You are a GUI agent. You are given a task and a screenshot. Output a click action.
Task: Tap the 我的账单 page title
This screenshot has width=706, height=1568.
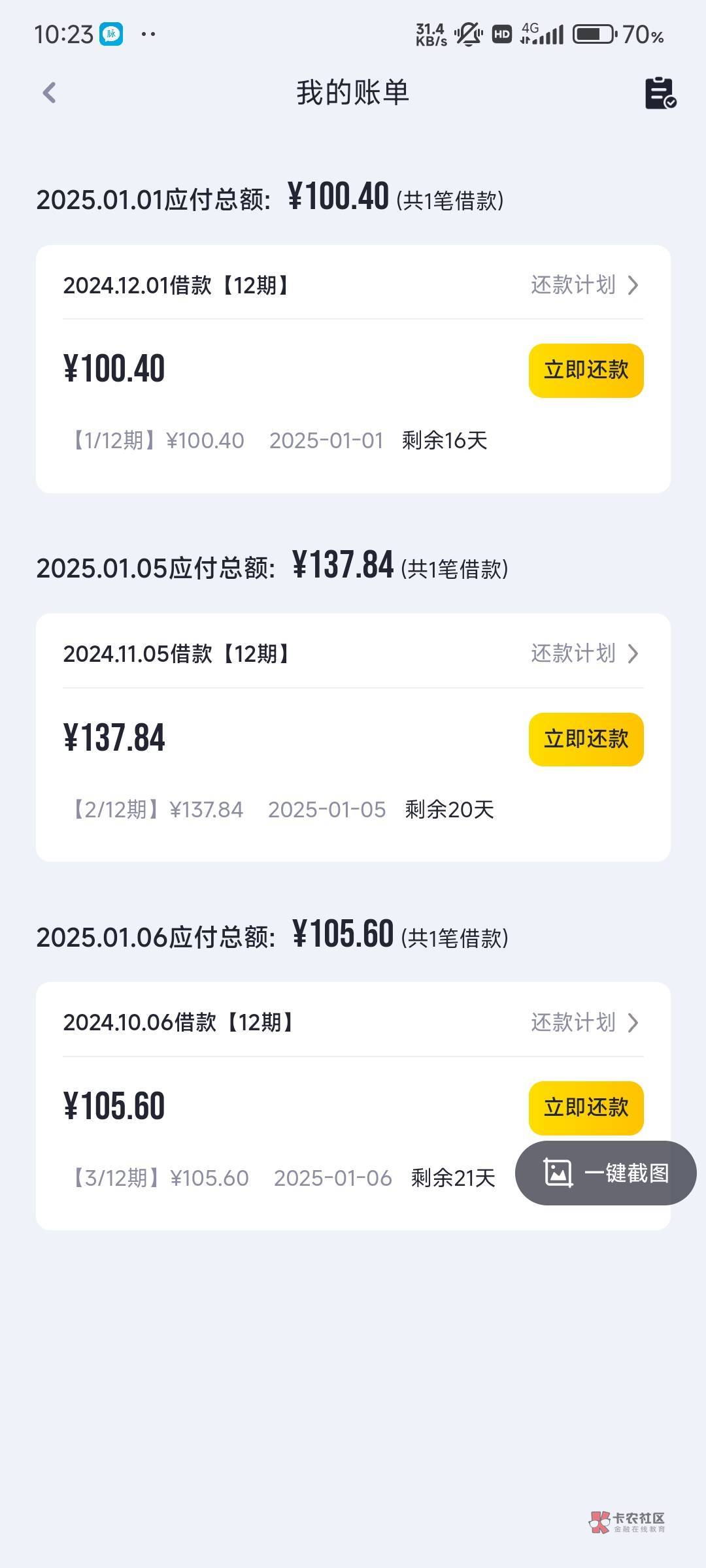[x=353, y=93]
